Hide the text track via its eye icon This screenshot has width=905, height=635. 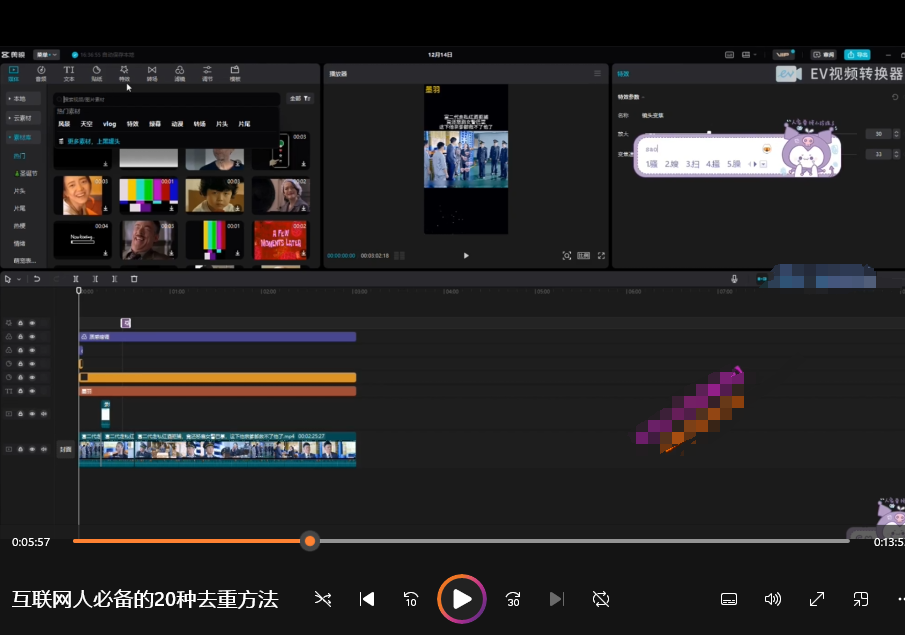tap(32, 391)
